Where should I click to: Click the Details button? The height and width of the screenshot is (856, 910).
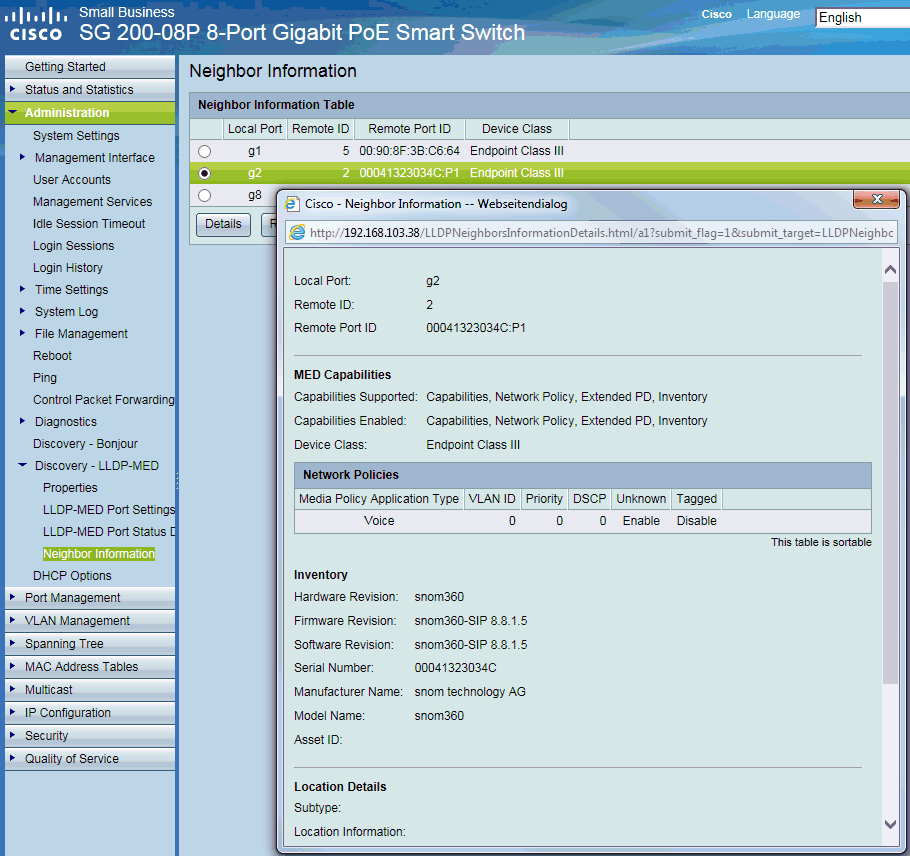[223, 224]
